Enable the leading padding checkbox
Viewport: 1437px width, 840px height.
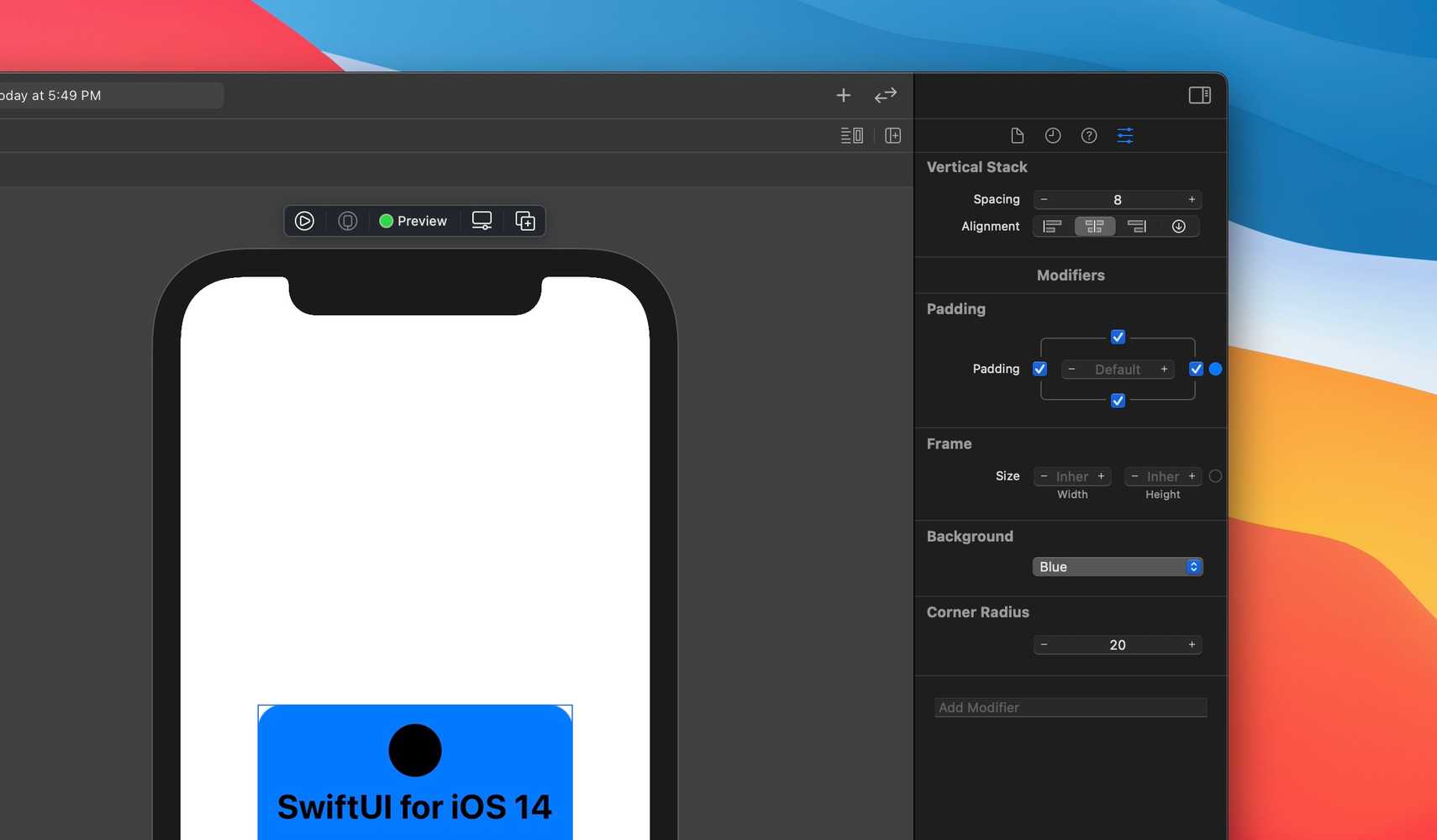(1040, 369)
